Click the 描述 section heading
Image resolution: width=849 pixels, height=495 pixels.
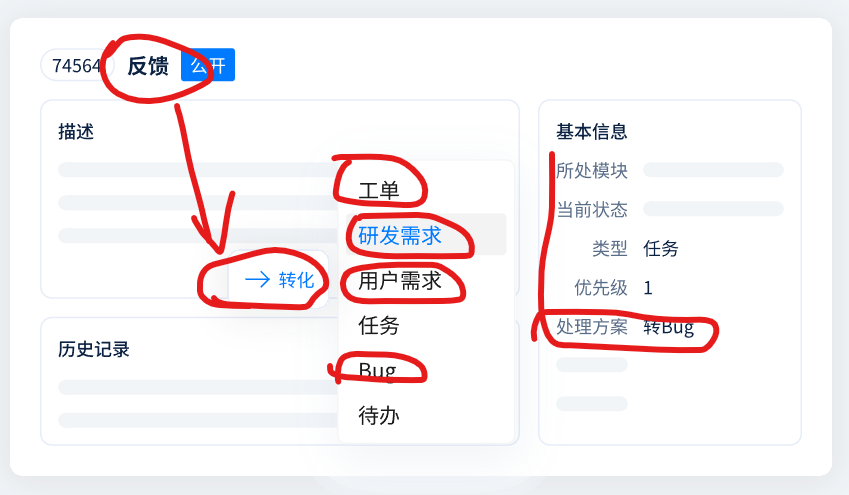click(76, 131)
